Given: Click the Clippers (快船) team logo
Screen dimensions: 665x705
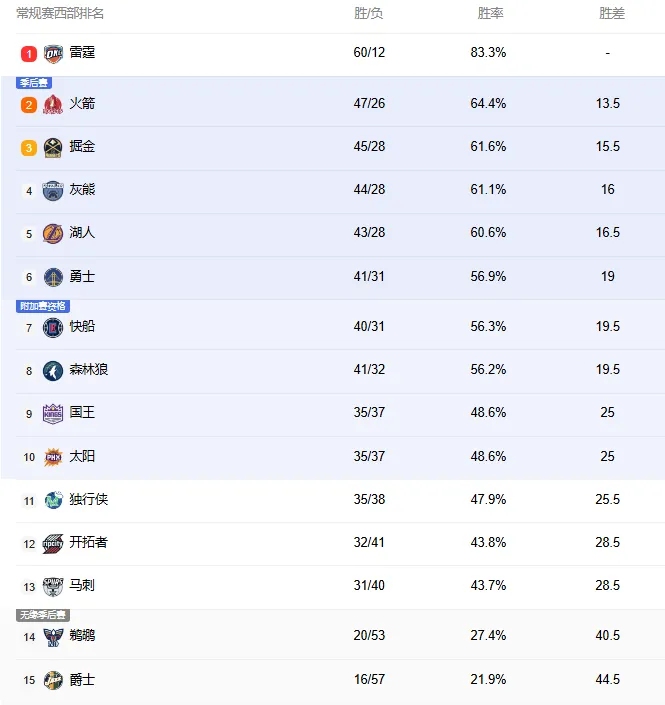Looking at the screenshot, I should point(53,327).
